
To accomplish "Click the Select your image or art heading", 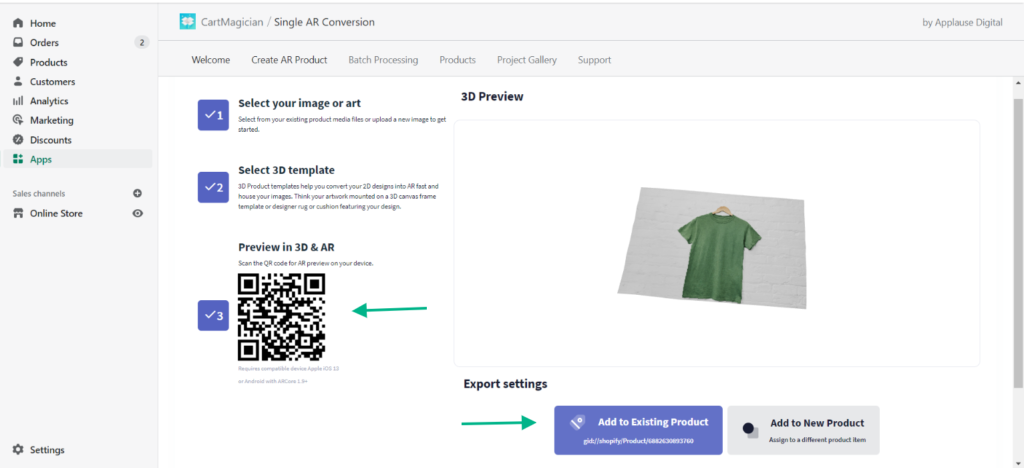I will tap(299, 103).
